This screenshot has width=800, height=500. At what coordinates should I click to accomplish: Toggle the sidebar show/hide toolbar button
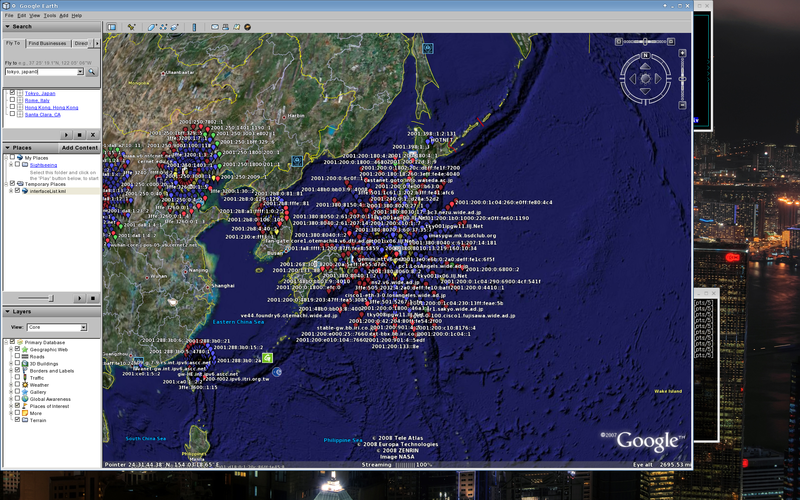(111, 27)
